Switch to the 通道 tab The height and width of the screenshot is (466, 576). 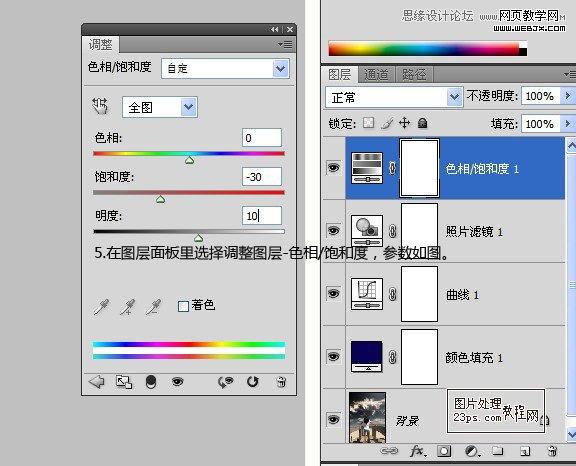pos(376,75)
